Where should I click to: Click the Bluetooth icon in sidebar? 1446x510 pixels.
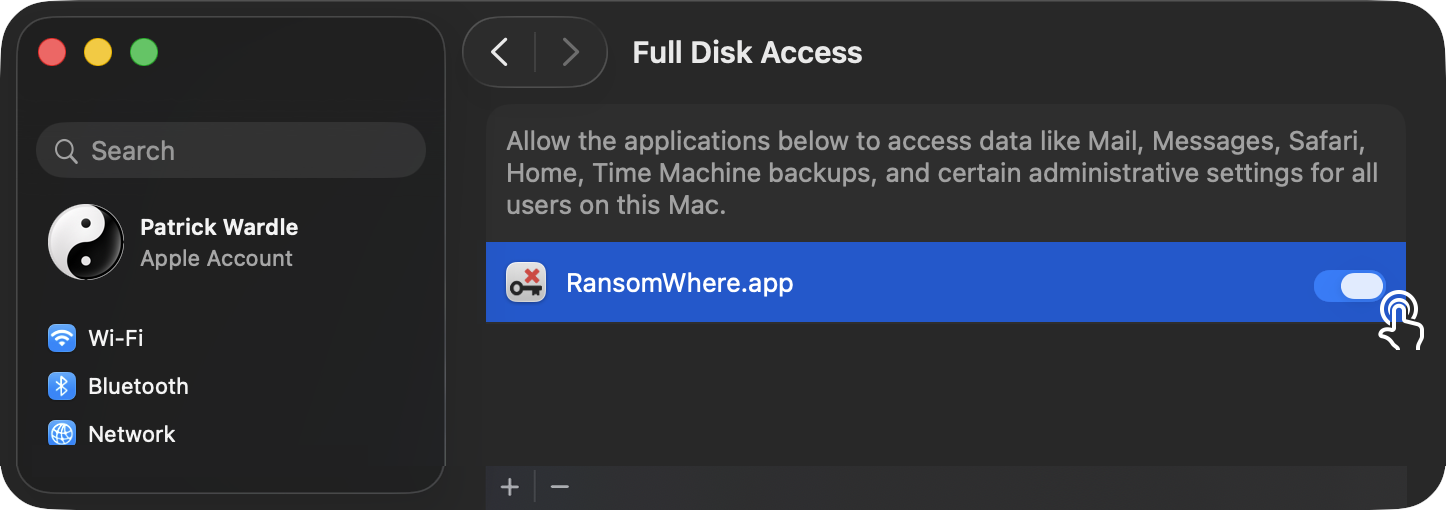pos(62,386)
